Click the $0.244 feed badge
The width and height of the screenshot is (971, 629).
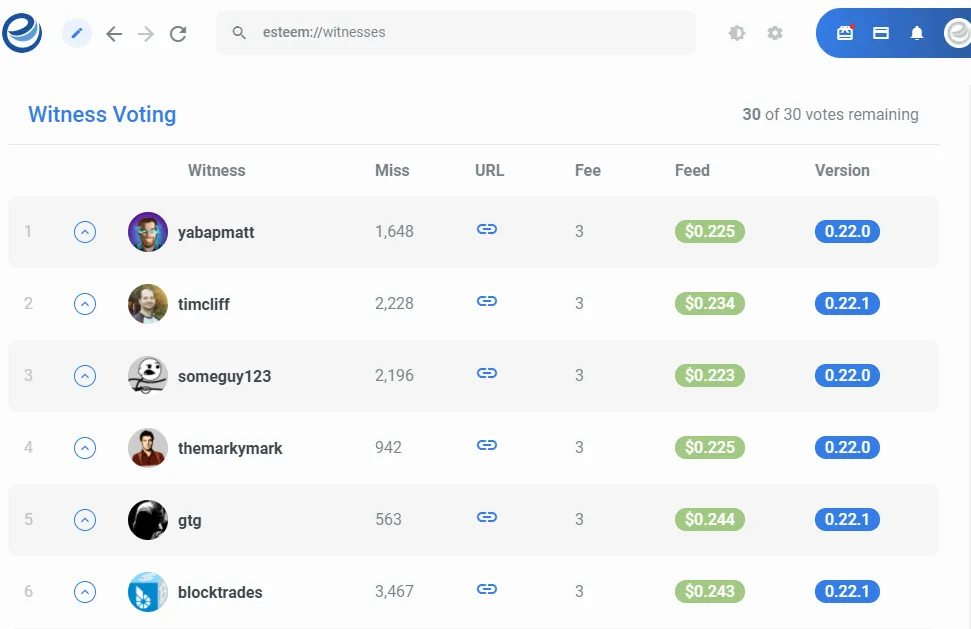[x=710, y=519]
